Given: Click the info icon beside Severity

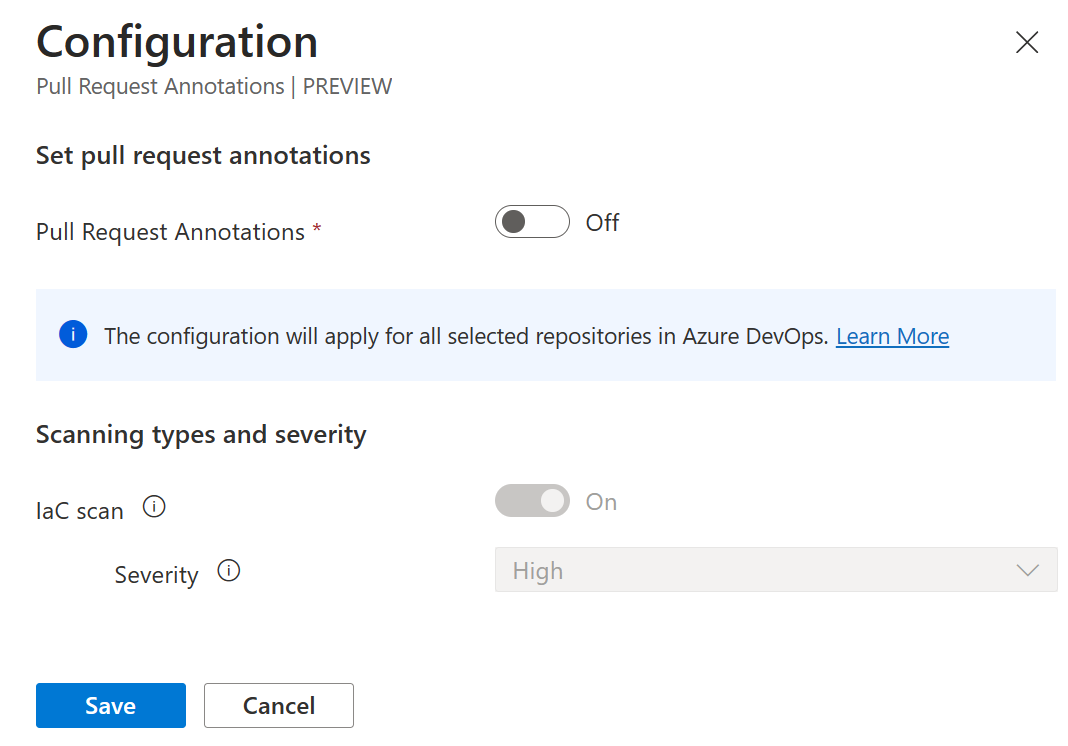Looking at the screenshot, I should (x=229, y=570).
